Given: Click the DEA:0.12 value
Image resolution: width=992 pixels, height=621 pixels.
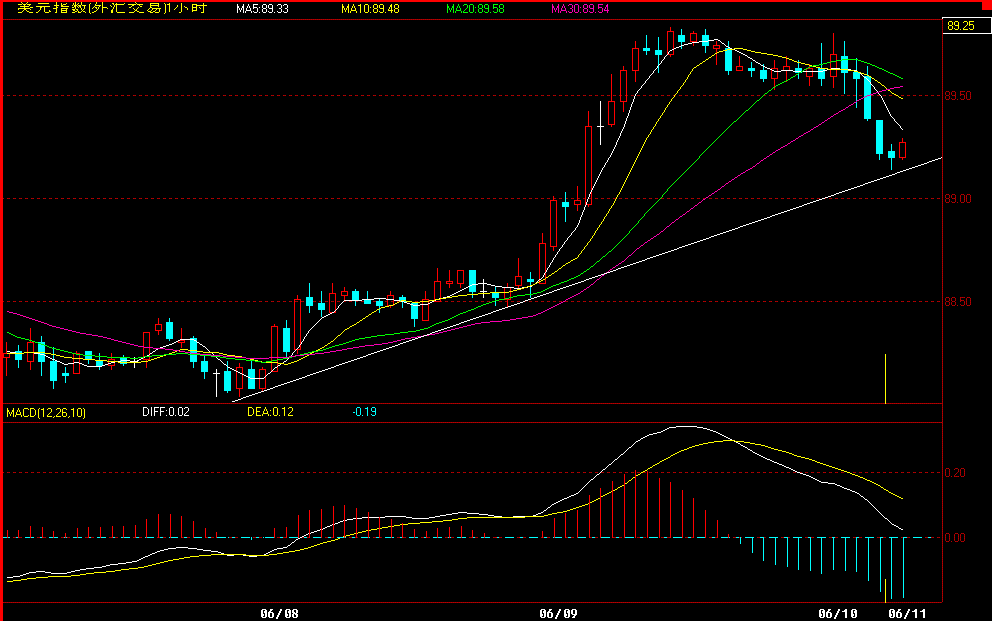Looking at the screenshot, I should coord(270,412).
